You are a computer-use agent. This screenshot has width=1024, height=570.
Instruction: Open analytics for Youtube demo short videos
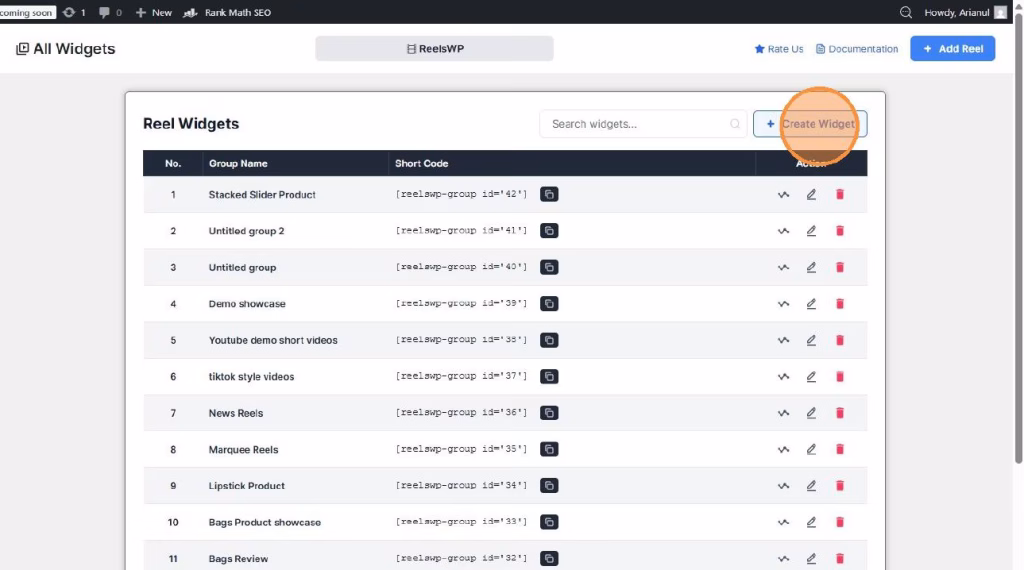(x=783, y=340)
